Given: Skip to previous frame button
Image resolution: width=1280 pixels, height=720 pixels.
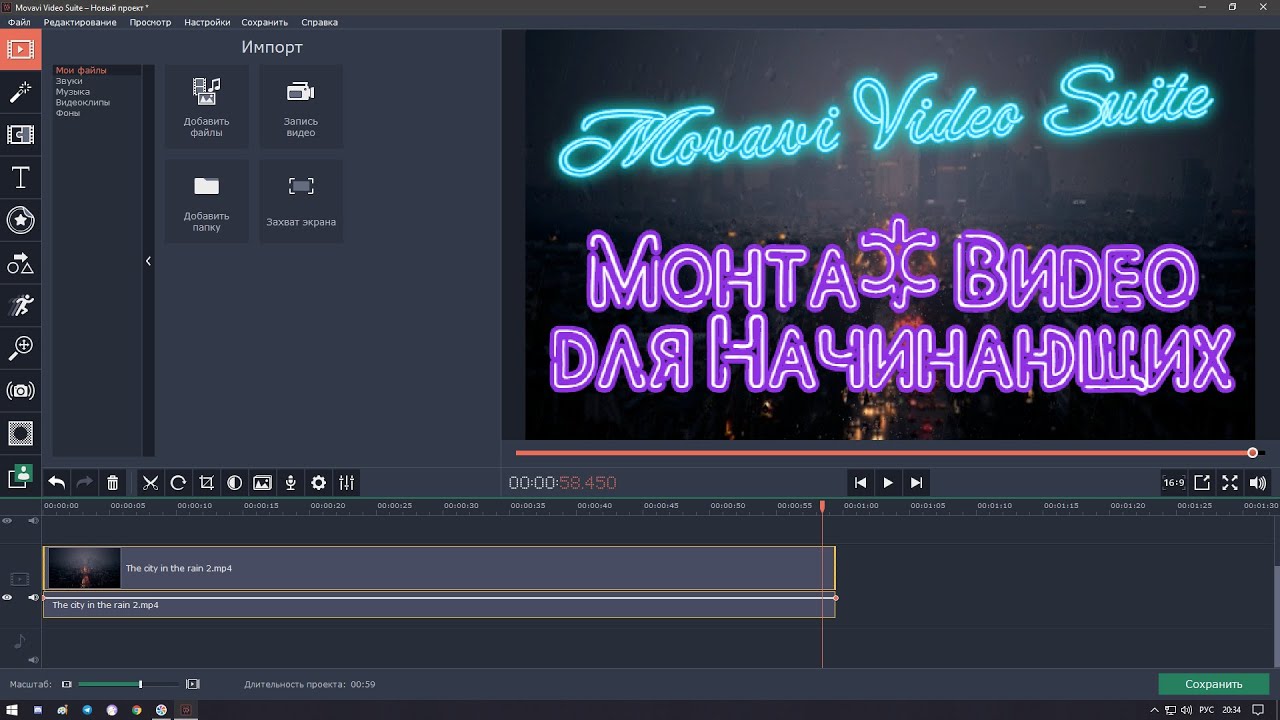Looking at the screenshot, I should point(860,483).
